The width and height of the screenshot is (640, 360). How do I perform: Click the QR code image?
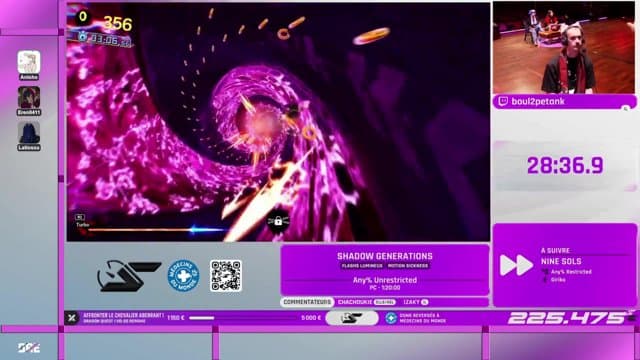[226, 276]
